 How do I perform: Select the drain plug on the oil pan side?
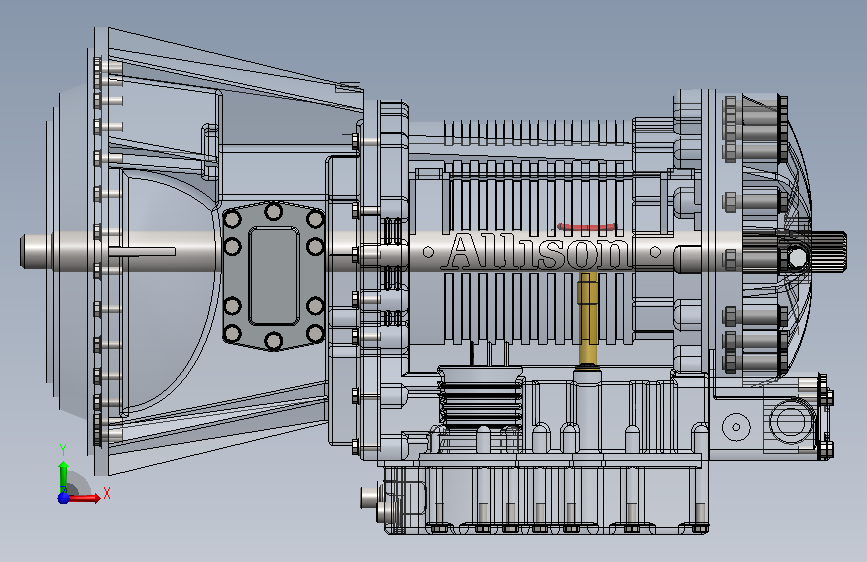[x=369, y=497]
